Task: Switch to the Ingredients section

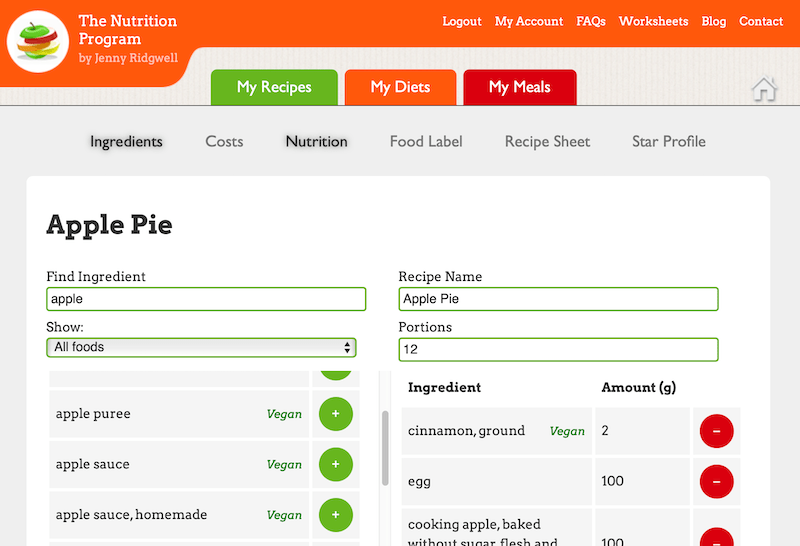Action: [127, 141]
